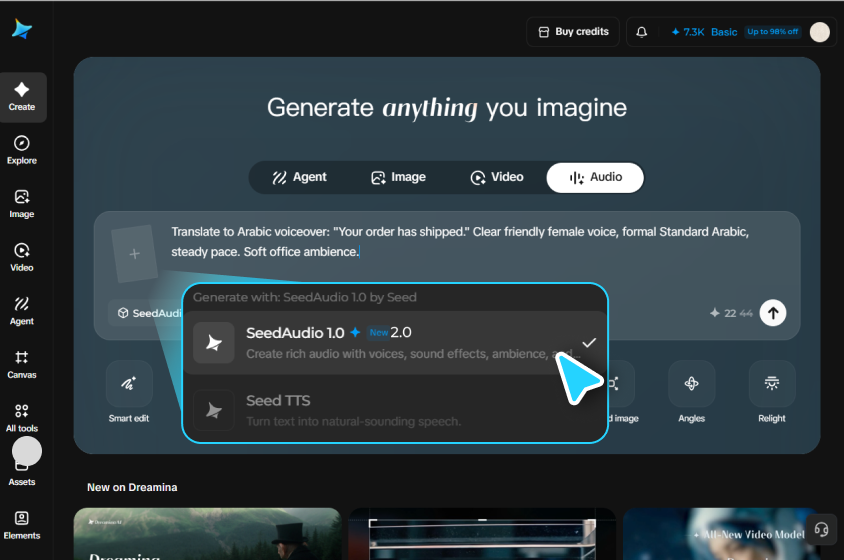Click the Buy credits button
844x560 pixels.
tap(573, 32)
